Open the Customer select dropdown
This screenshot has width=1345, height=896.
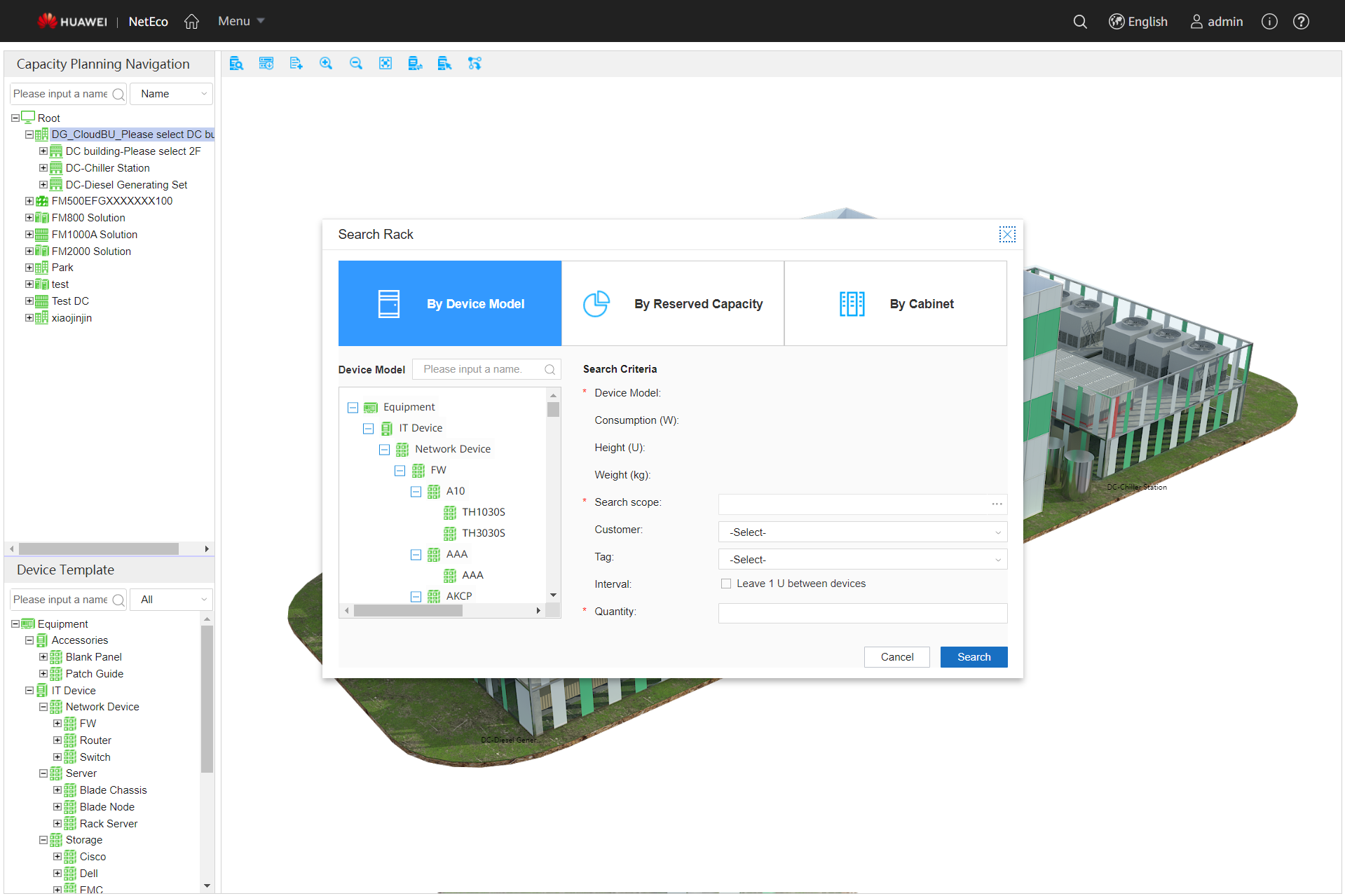coord(862,532)
